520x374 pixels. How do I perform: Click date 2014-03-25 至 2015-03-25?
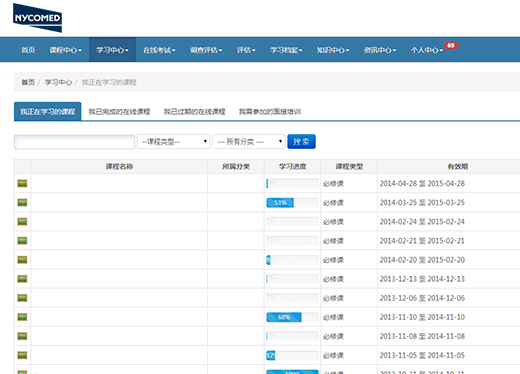click(x=422, y=202)
